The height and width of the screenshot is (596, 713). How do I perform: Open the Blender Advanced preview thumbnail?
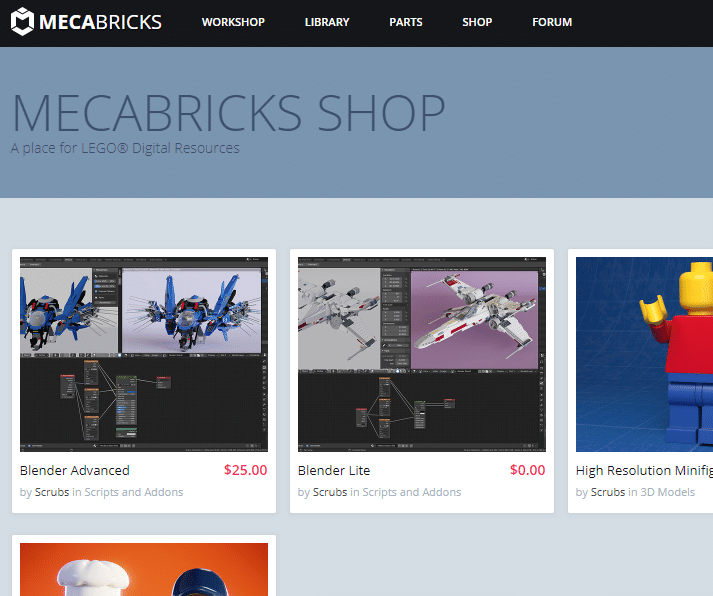pyautogui.click(x=144, y=354)
